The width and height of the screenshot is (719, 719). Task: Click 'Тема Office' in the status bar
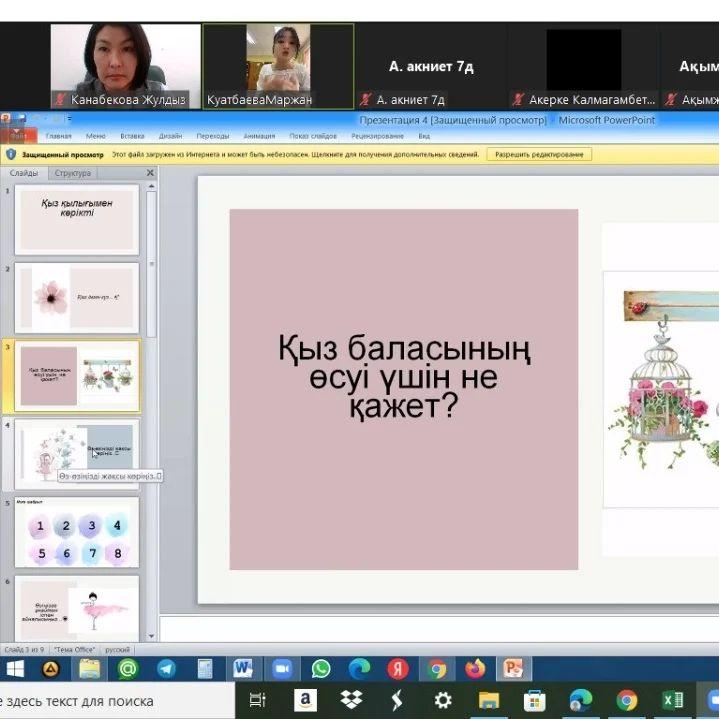click(74, 649)
